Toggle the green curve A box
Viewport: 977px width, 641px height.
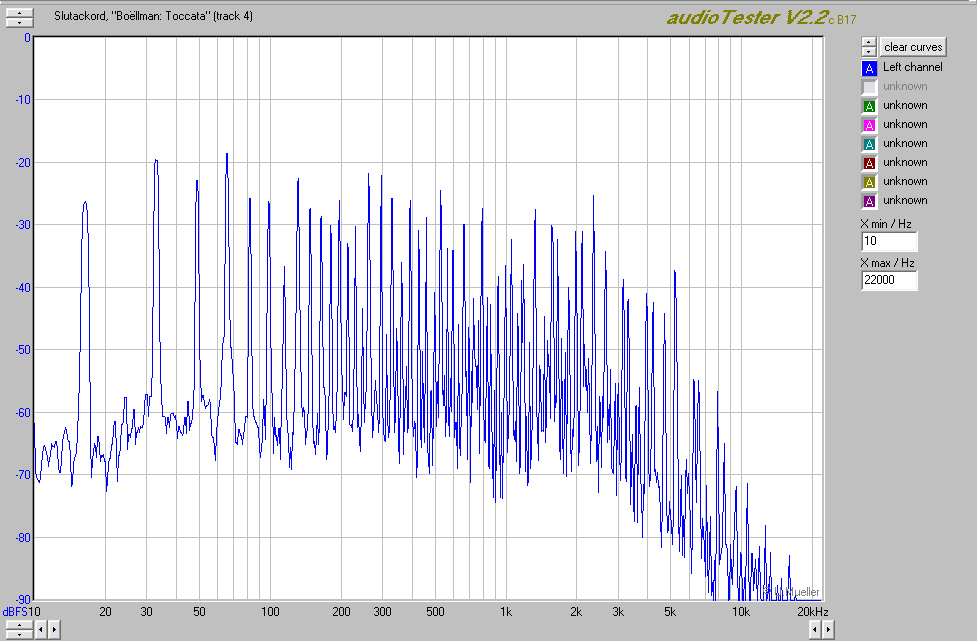point(868,106)
